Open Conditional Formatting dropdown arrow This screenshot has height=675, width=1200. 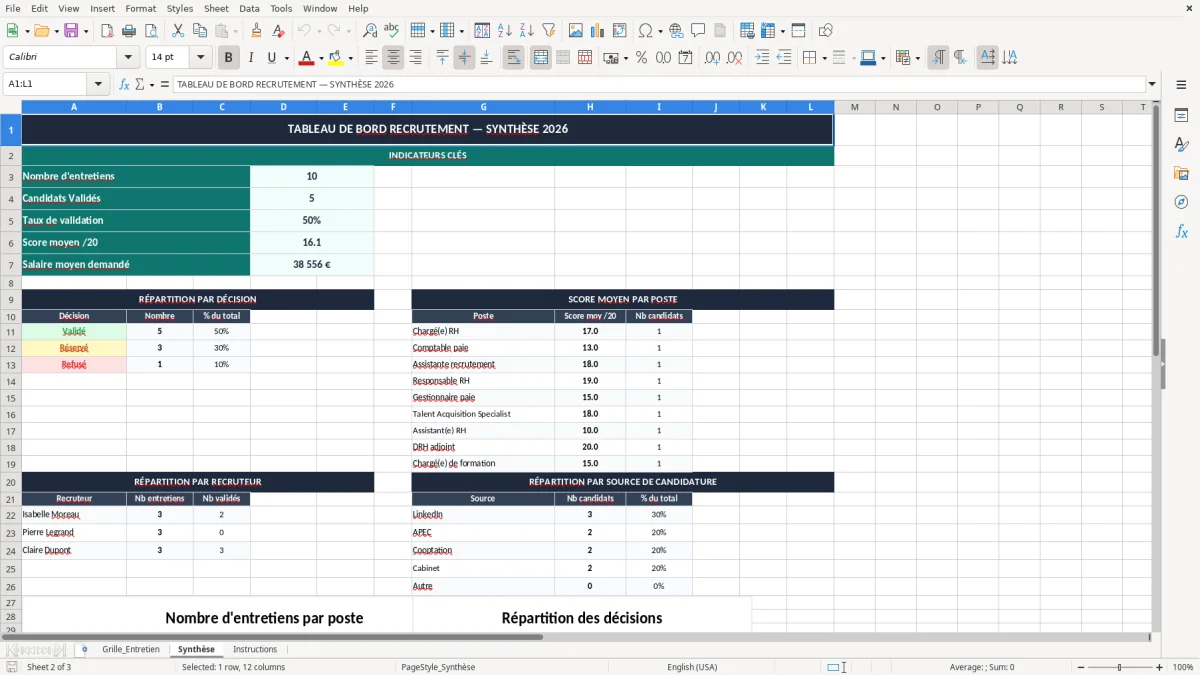click(917, 58)
